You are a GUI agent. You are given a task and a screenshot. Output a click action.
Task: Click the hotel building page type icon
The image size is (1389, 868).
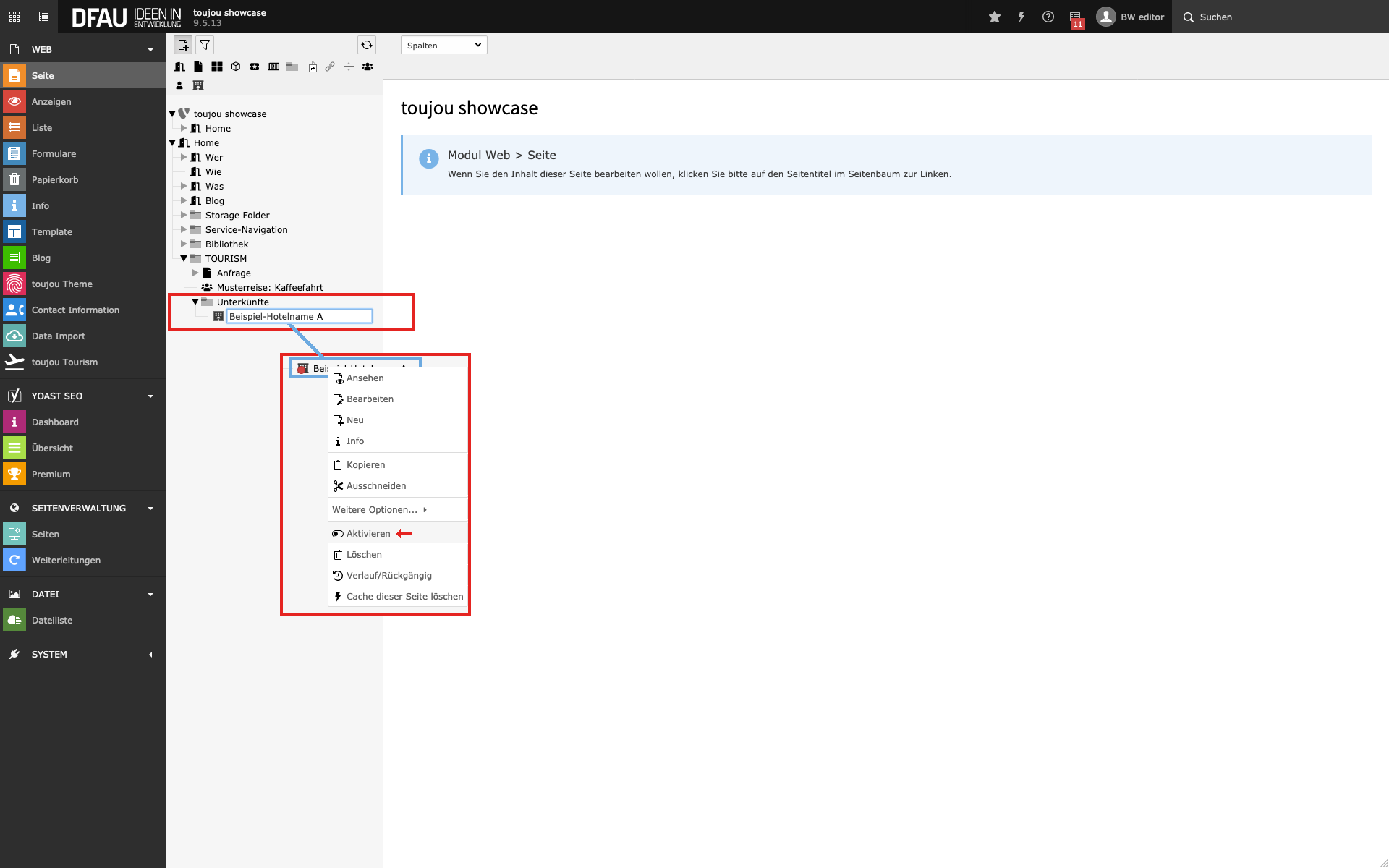tap(198, 85)
